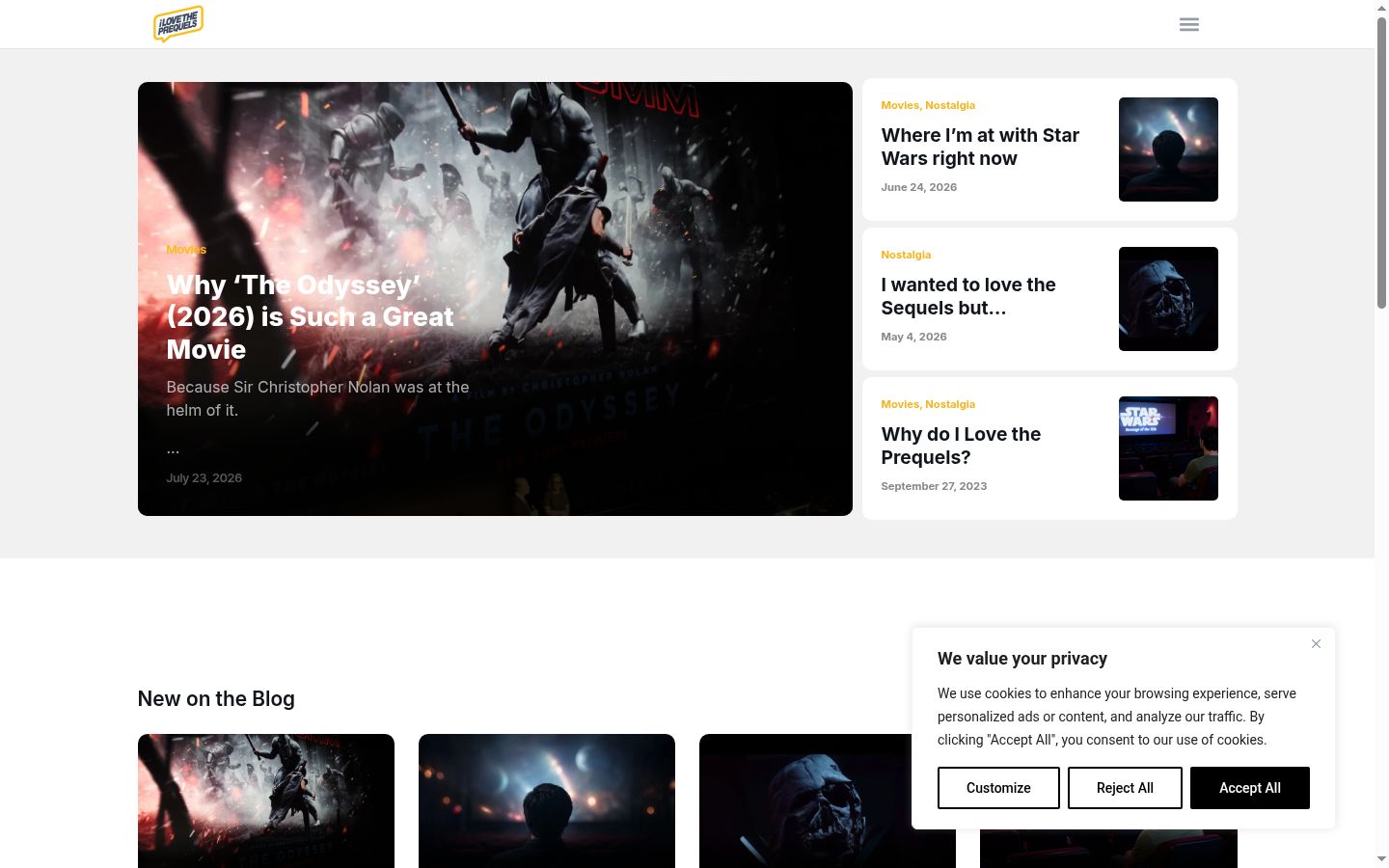Screen dimensions: 1389x868
Task: Close the privacy cookie banner
Action: coord(1316,644)
